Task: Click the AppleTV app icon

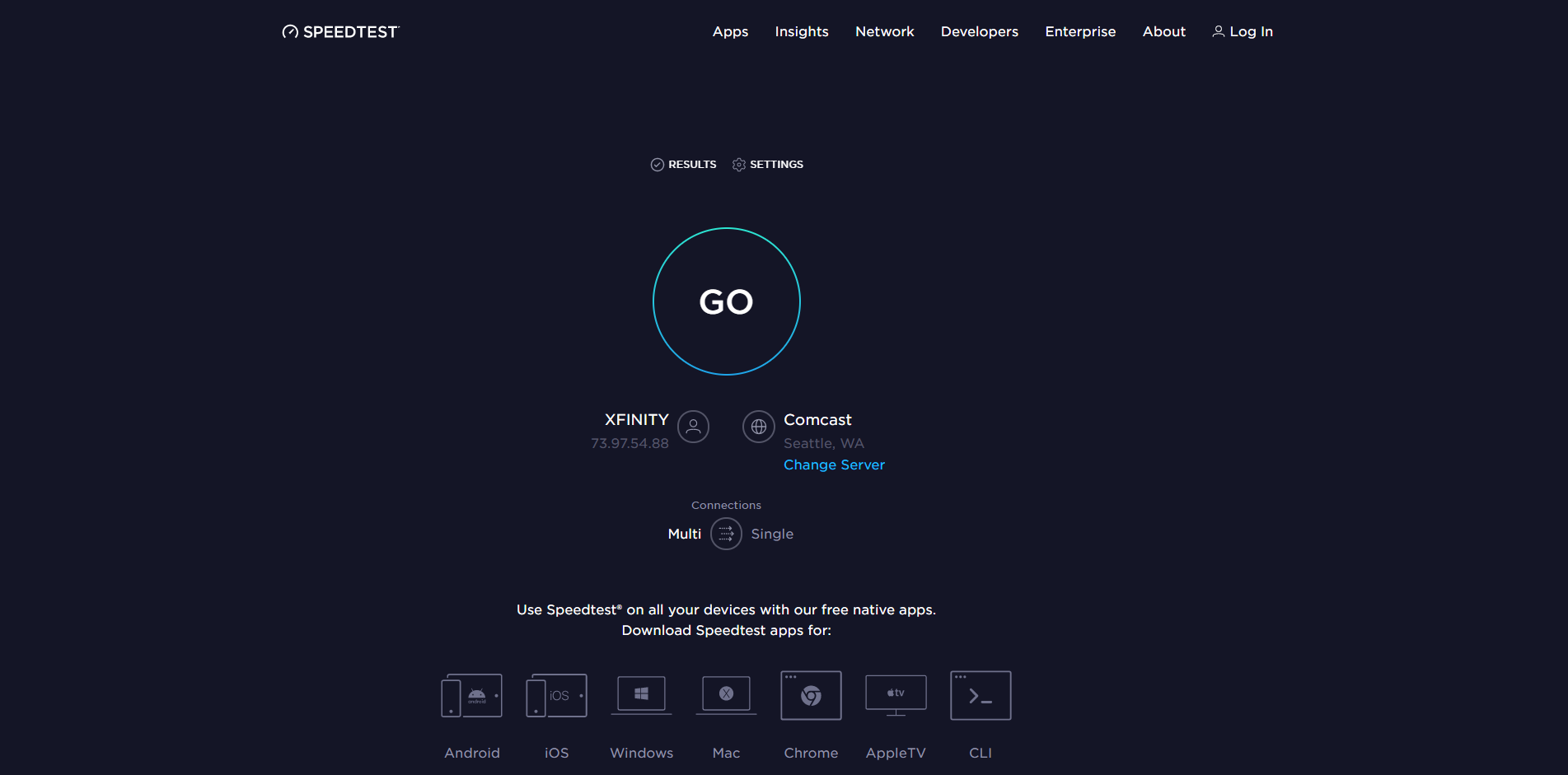Action: 896,695
